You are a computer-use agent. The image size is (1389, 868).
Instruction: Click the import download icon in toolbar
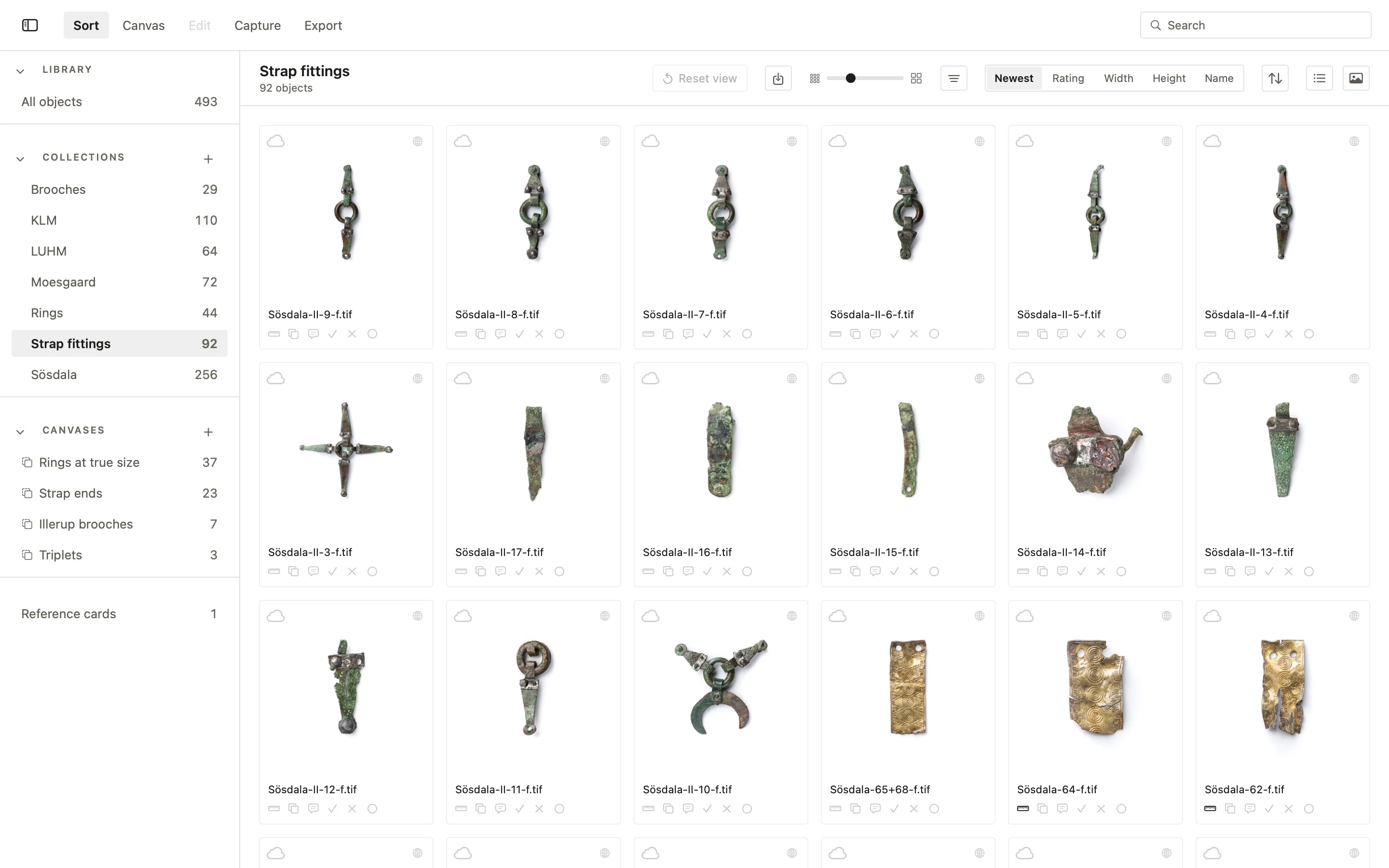[778, 78]
